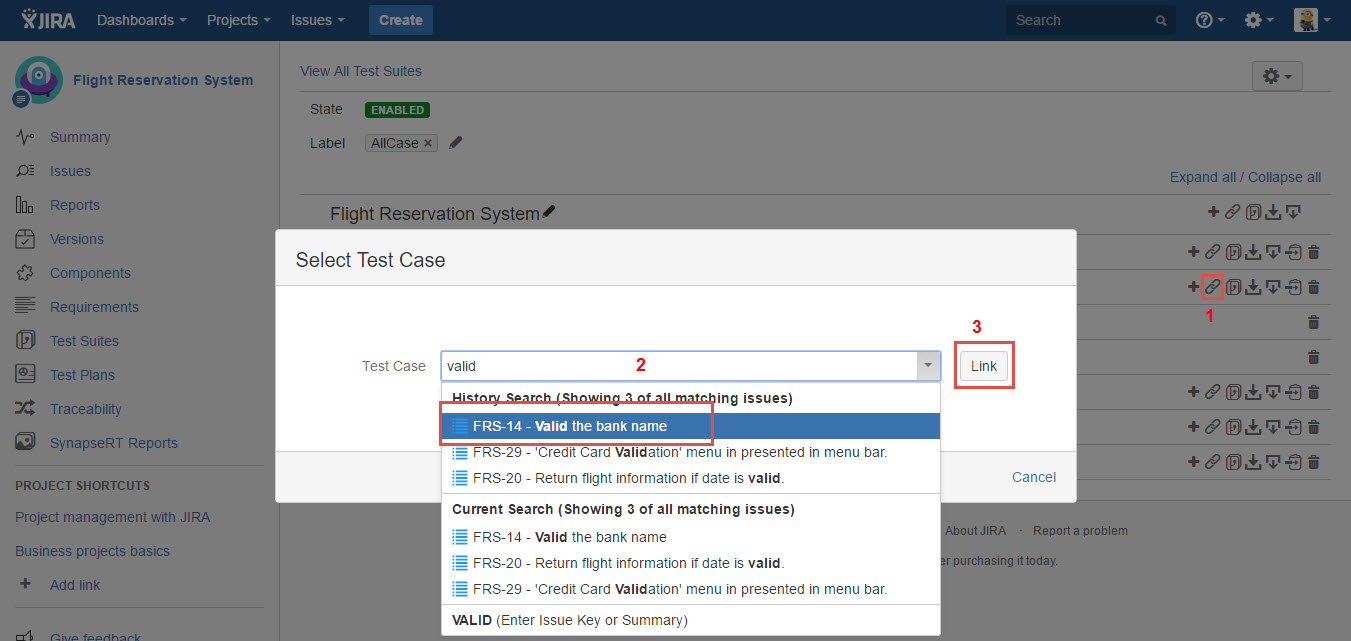Click plus icon in Flight Reservation System row

click(1213, 211)
